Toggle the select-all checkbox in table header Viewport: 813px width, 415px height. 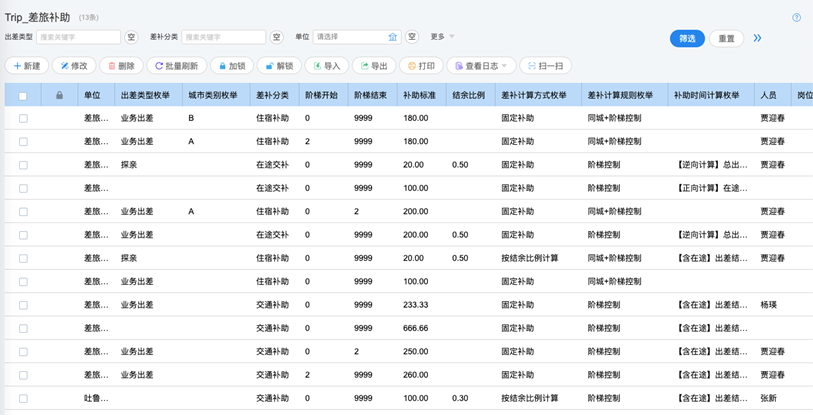click(x=23, y=96)
